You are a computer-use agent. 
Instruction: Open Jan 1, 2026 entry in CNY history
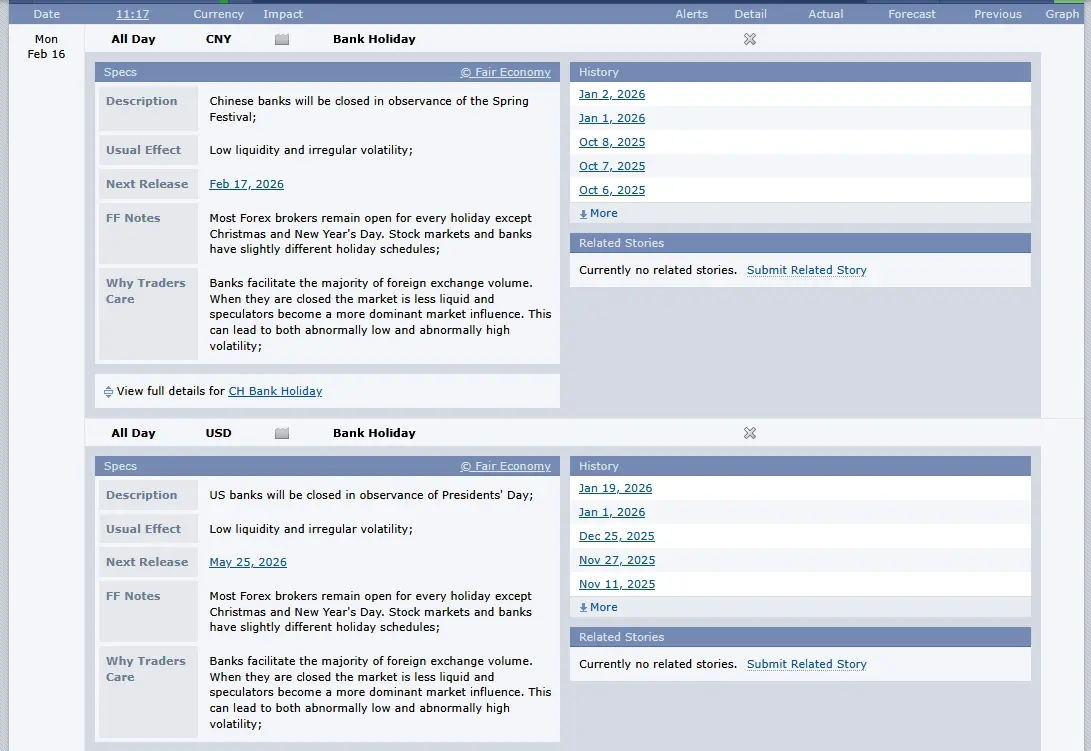tap(612, 118)
